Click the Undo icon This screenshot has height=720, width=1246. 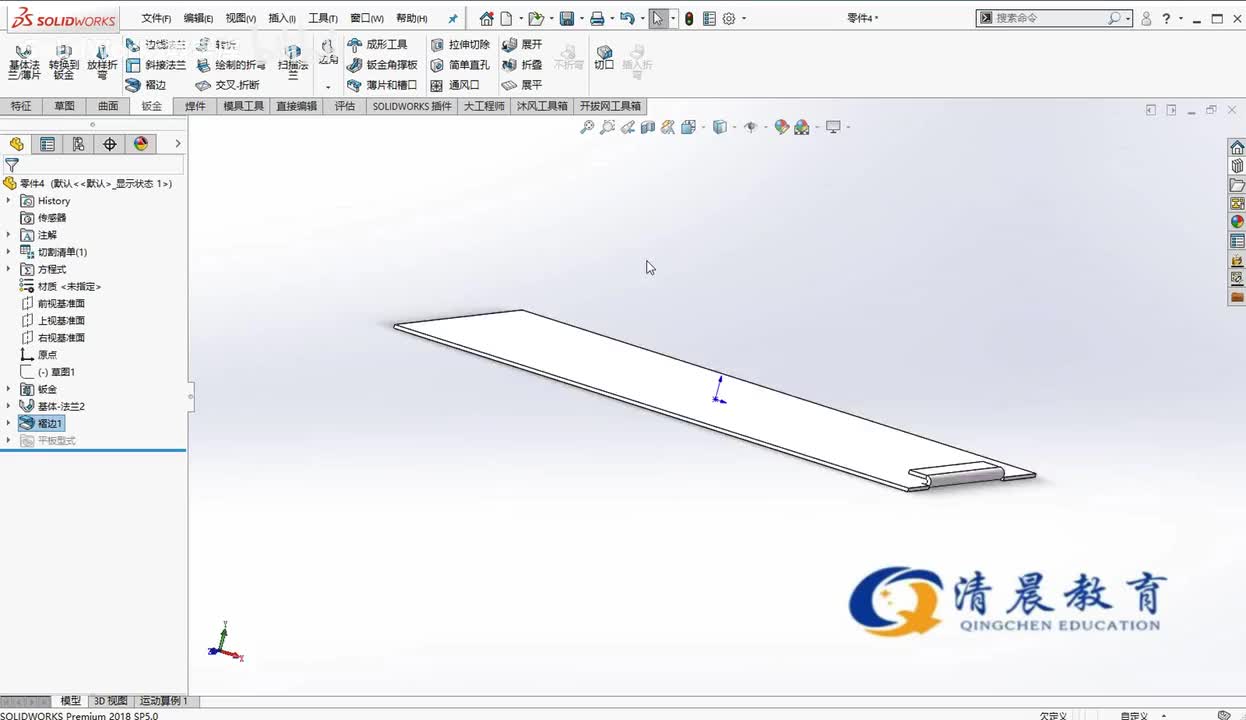627,18
